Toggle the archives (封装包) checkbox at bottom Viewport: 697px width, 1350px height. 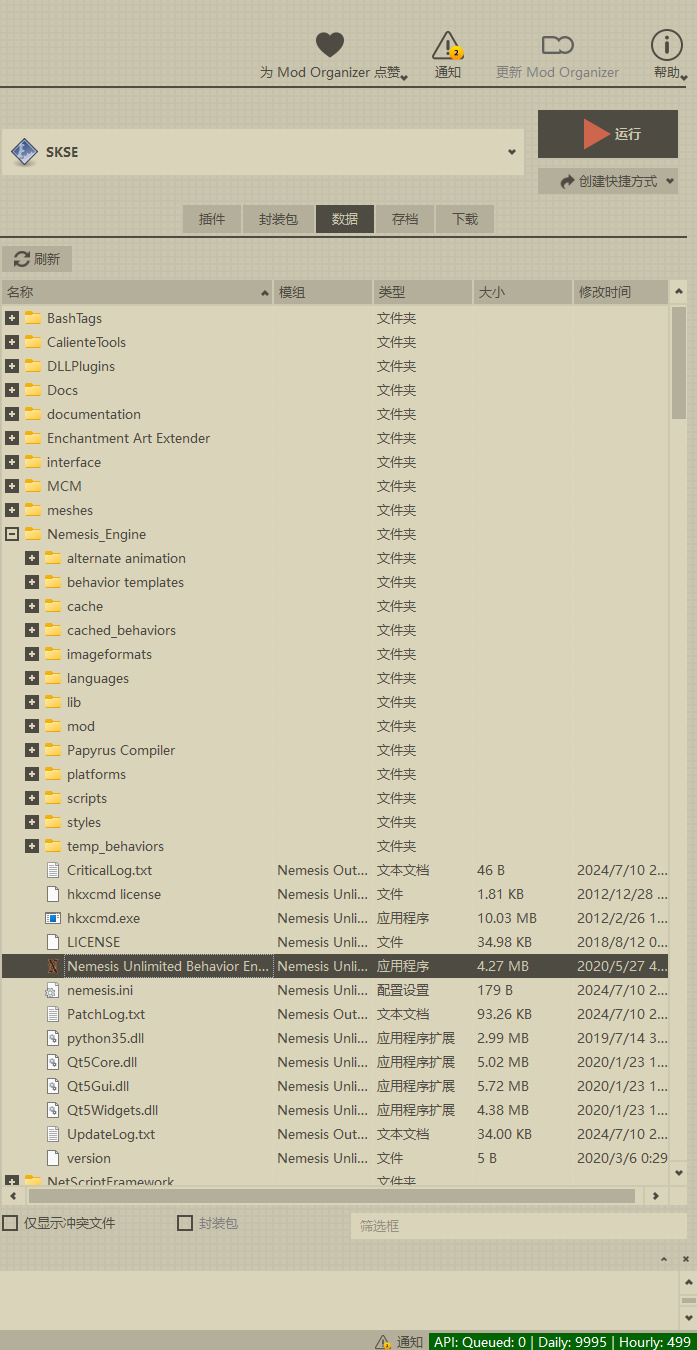click(185, 1223)
